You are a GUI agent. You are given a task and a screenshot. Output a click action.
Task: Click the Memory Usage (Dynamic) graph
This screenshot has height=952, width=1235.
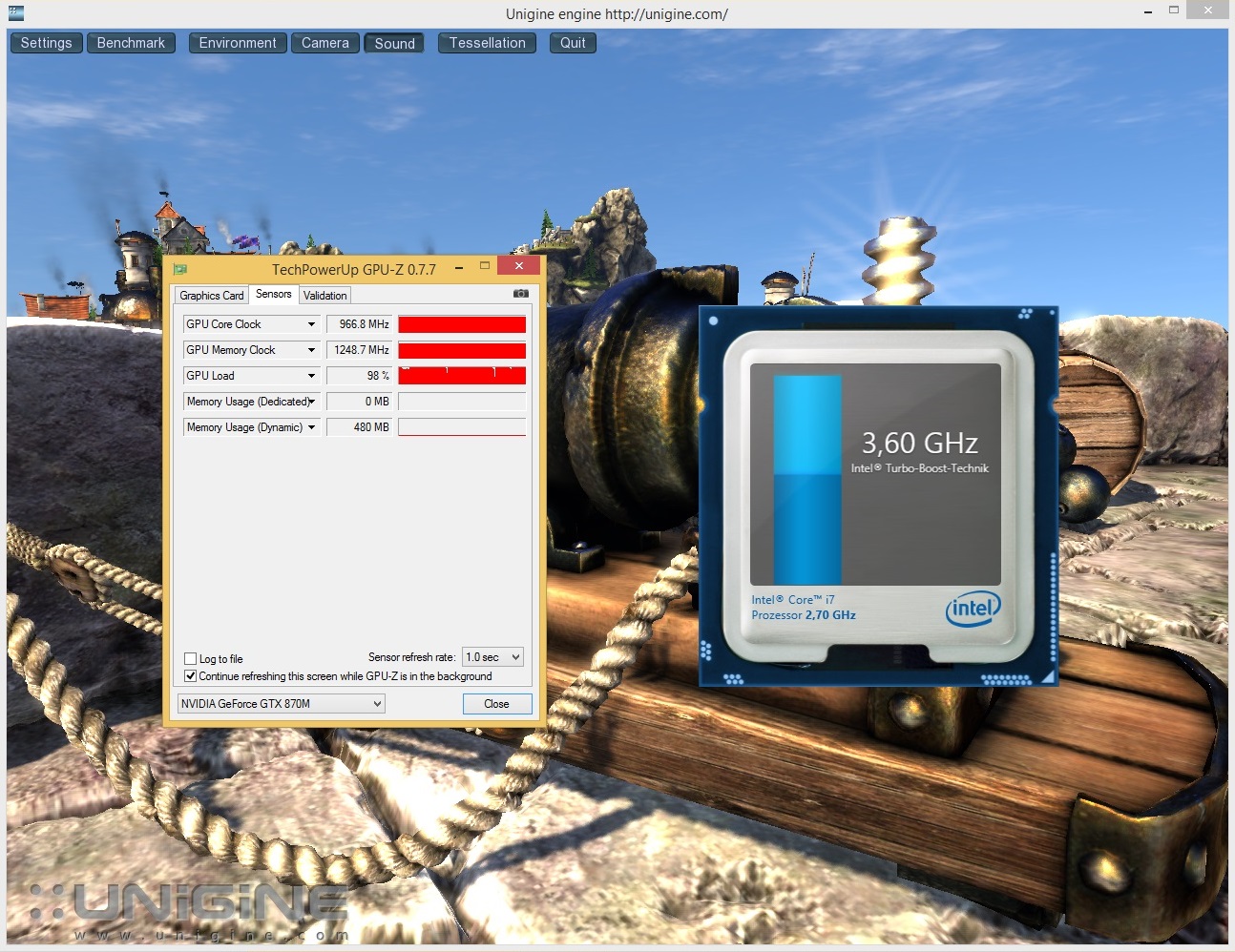(x=462, y=427)
